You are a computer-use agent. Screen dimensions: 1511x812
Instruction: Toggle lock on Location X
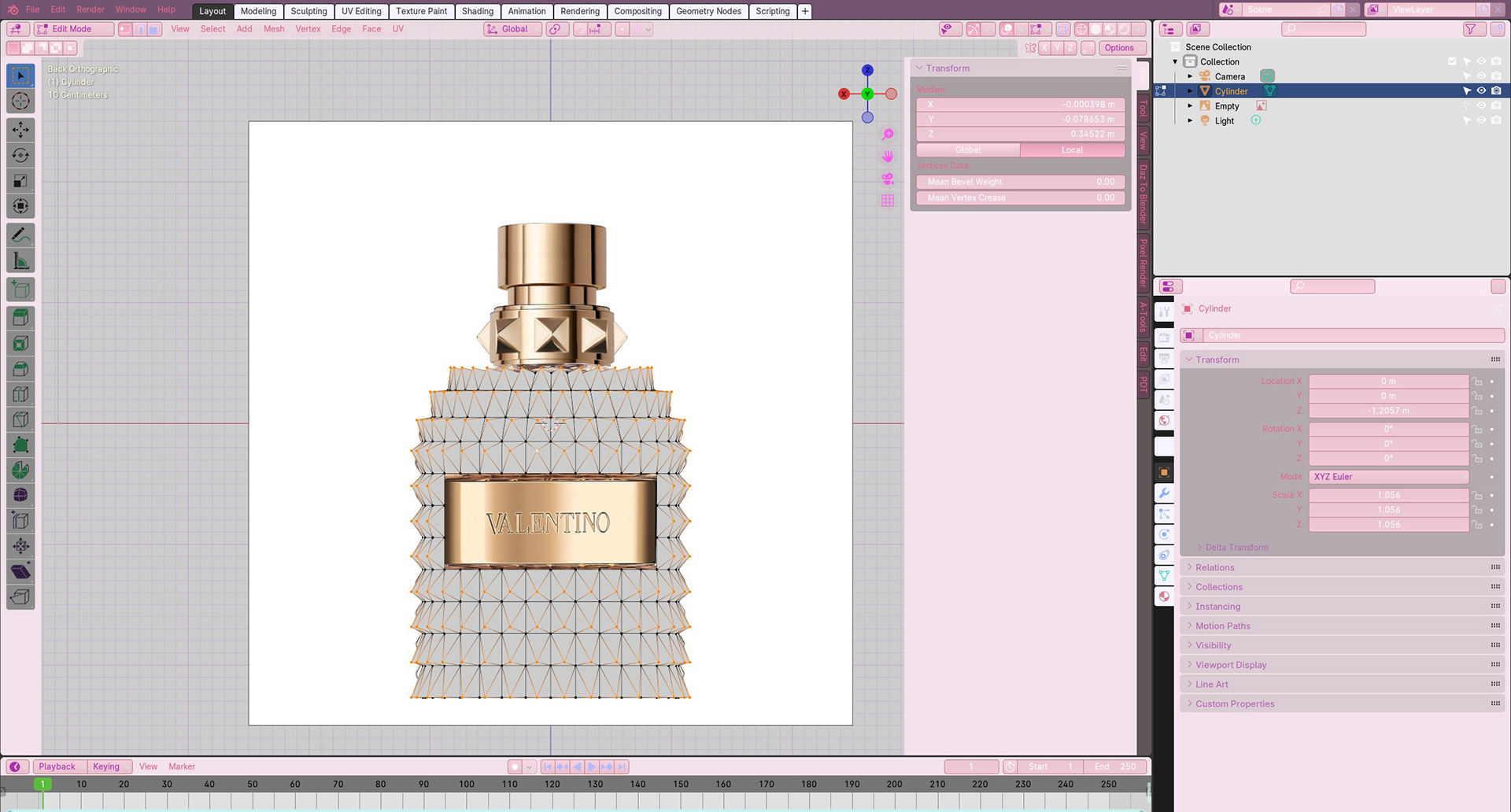(1478, 382)
